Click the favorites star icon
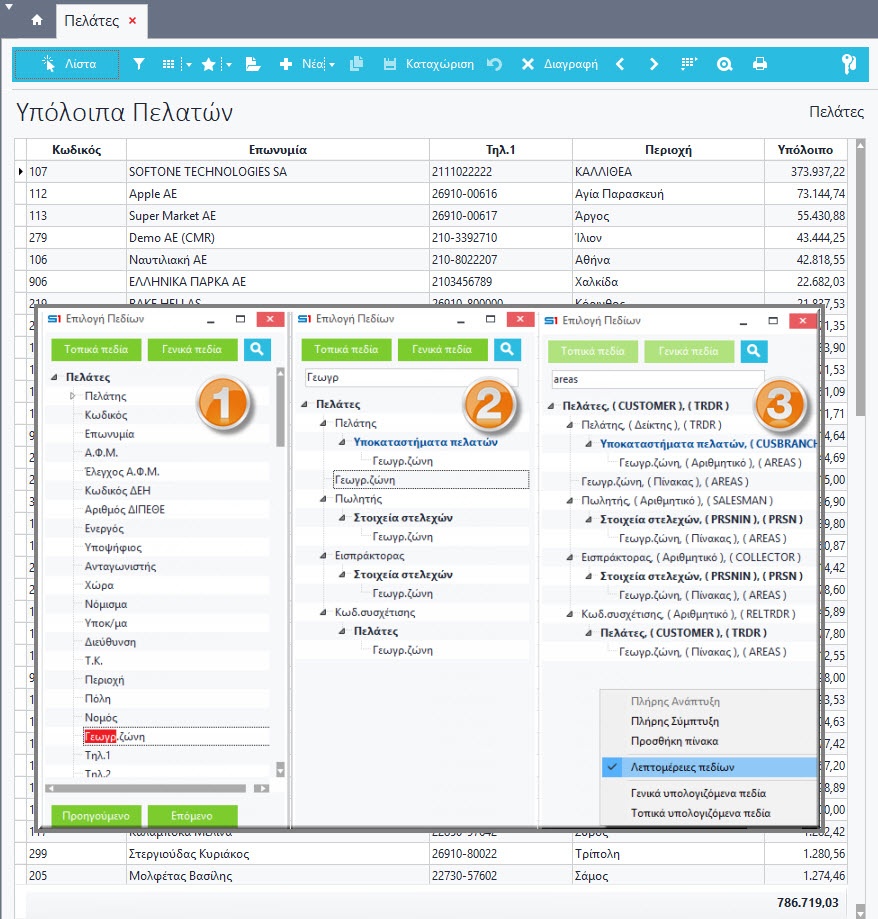878x919 pixels. [209, 64]
